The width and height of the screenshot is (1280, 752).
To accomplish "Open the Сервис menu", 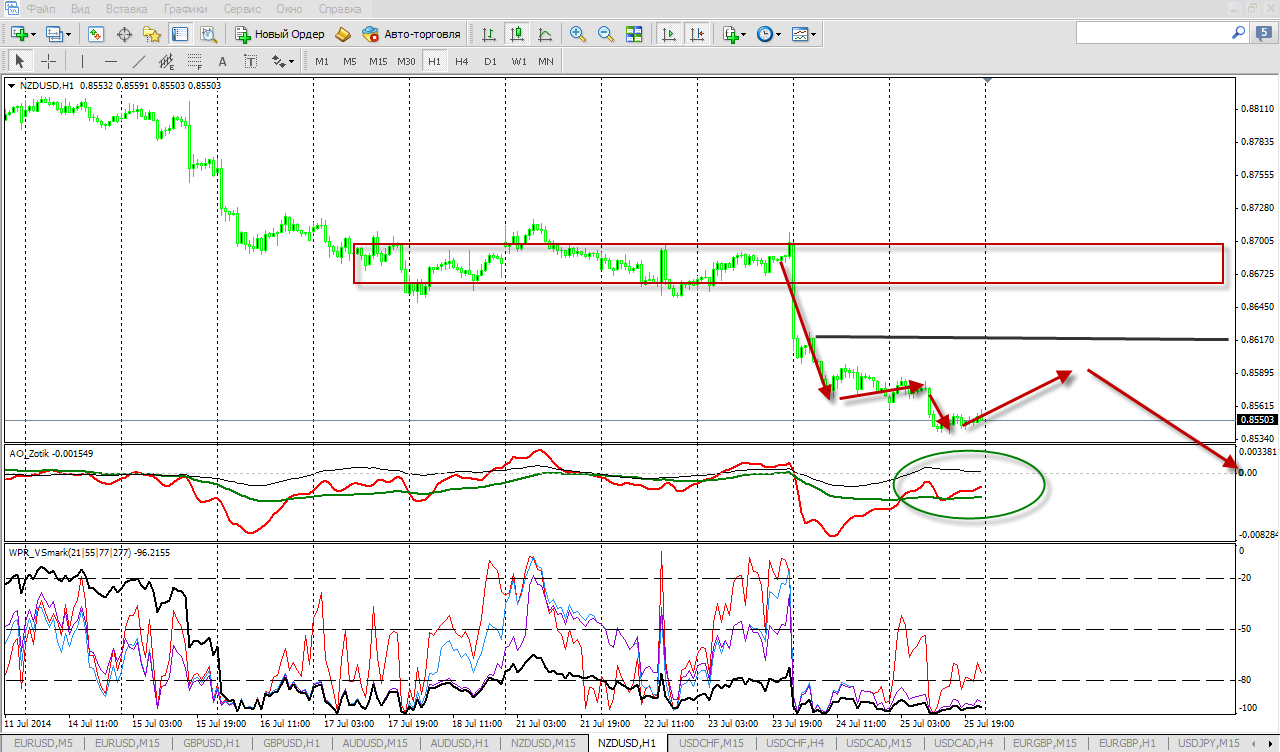I will [x=243, y=8].
